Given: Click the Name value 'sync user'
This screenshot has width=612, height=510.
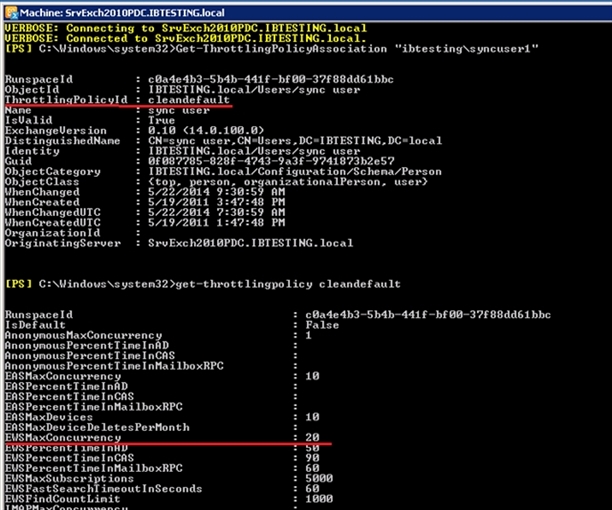Looking at the screenshot, I should [179, 110].
